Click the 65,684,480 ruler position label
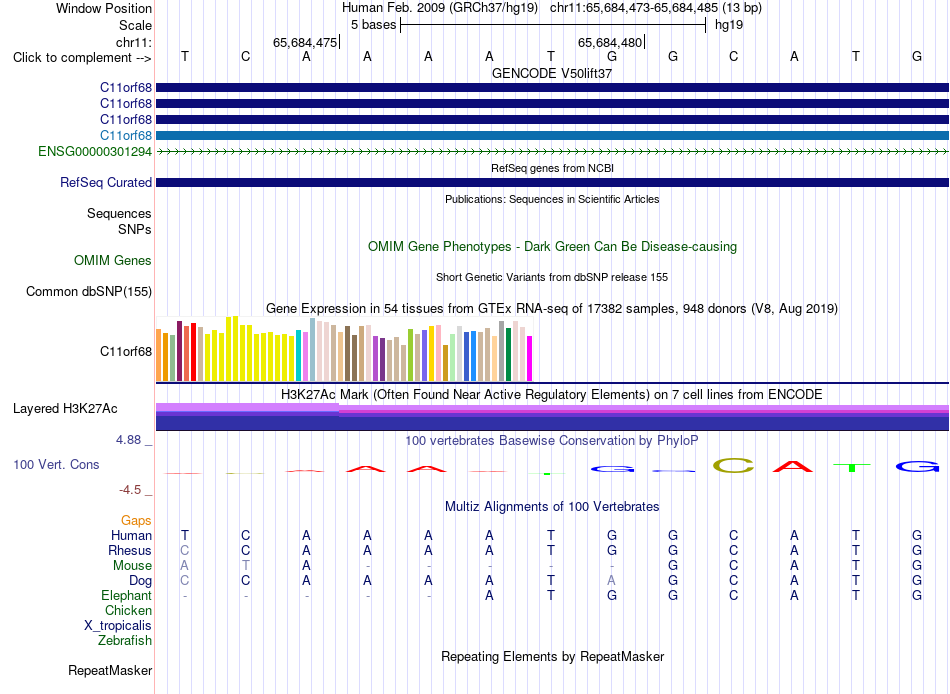The height and width of the screenshot is (694, 950). click(x=610, y=42)
